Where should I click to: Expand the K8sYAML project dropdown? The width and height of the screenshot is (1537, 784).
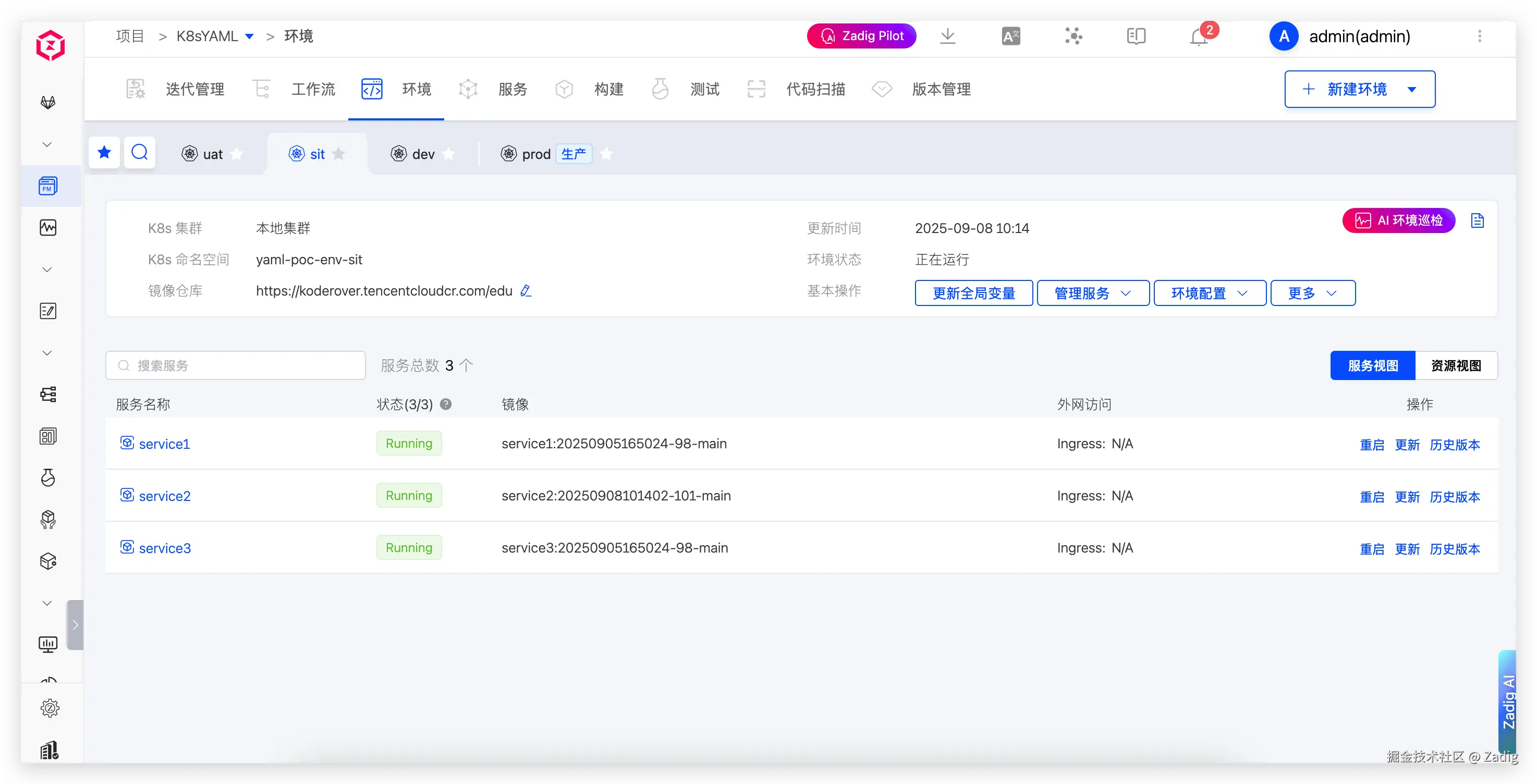point(249,37)
